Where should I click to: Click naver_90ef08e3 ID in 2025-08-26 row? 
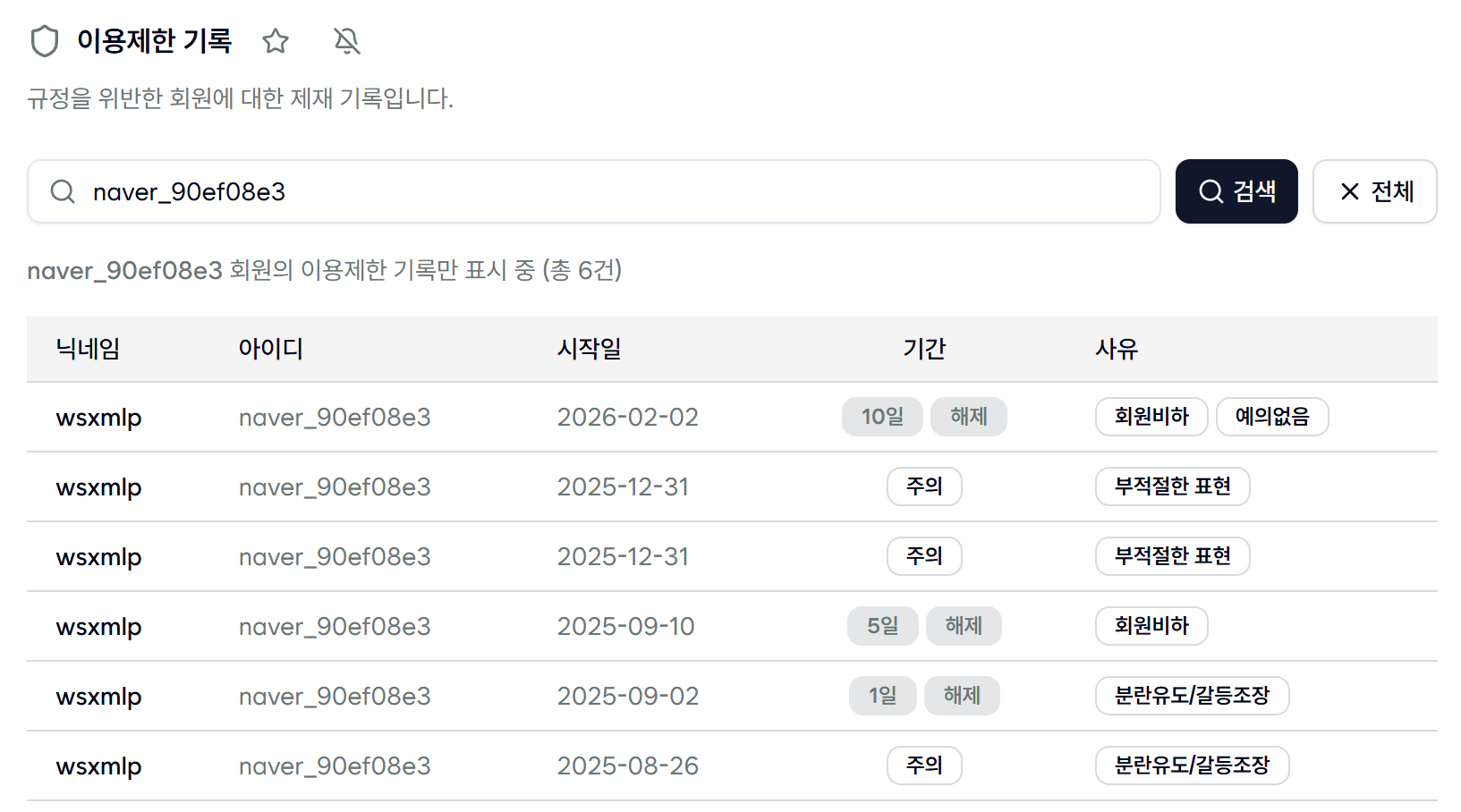335,766
